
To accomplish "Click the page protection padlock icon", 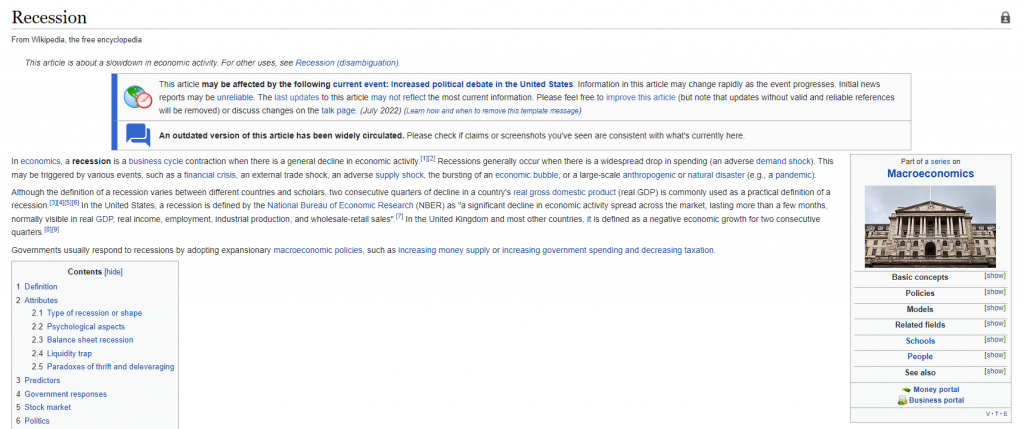I will (x=1005, y=18).
